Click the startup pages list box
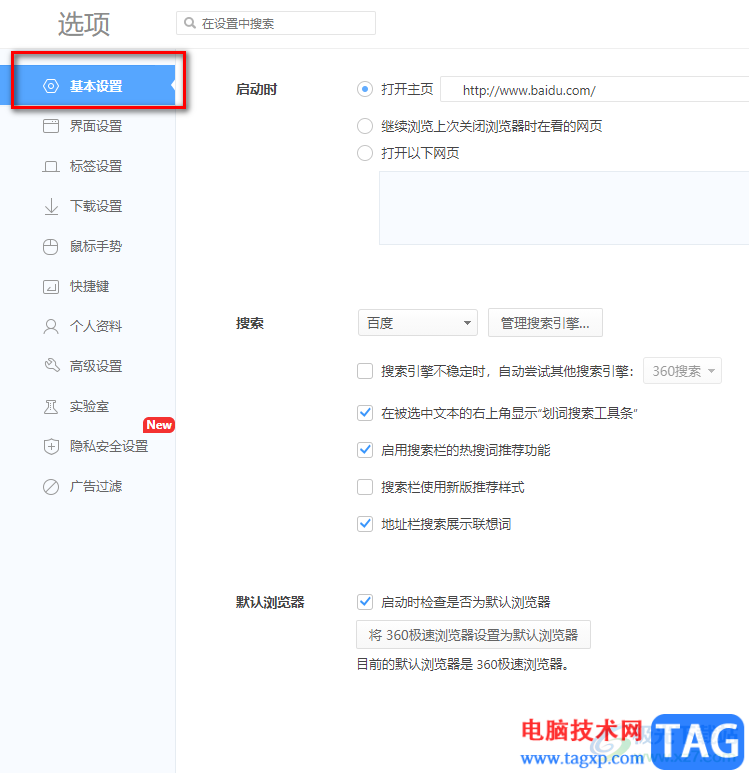Viewport: 749px width, 773px height. tap(564, 208)
